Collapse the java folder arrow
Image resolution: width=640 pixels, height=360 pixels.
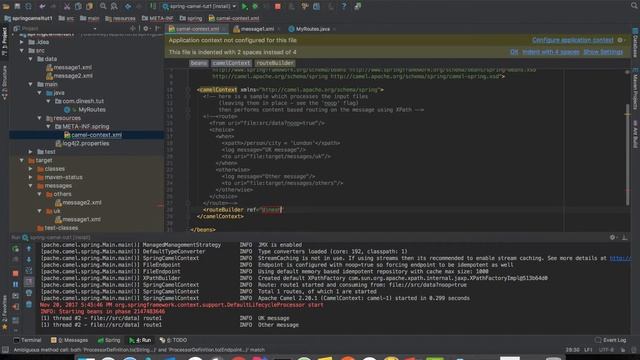pyautogui.click(x=40, y=93)
